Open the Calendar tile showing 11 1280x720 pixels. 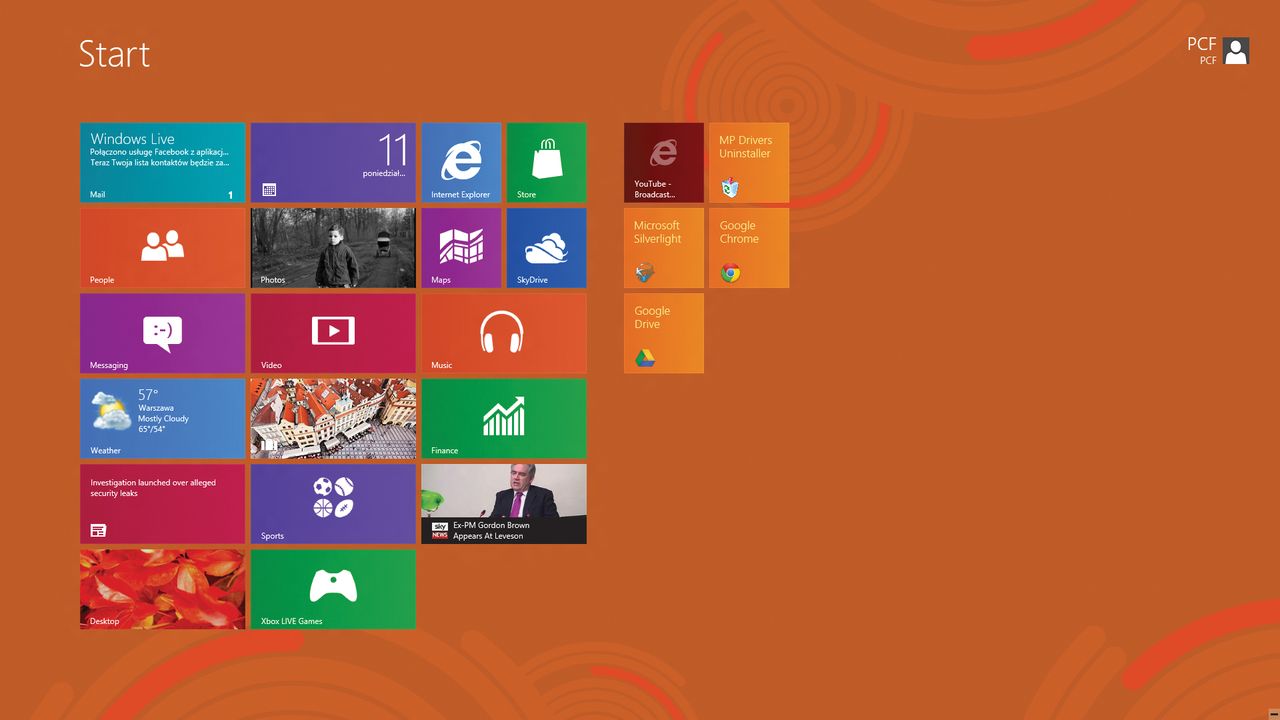click(333, 163)
